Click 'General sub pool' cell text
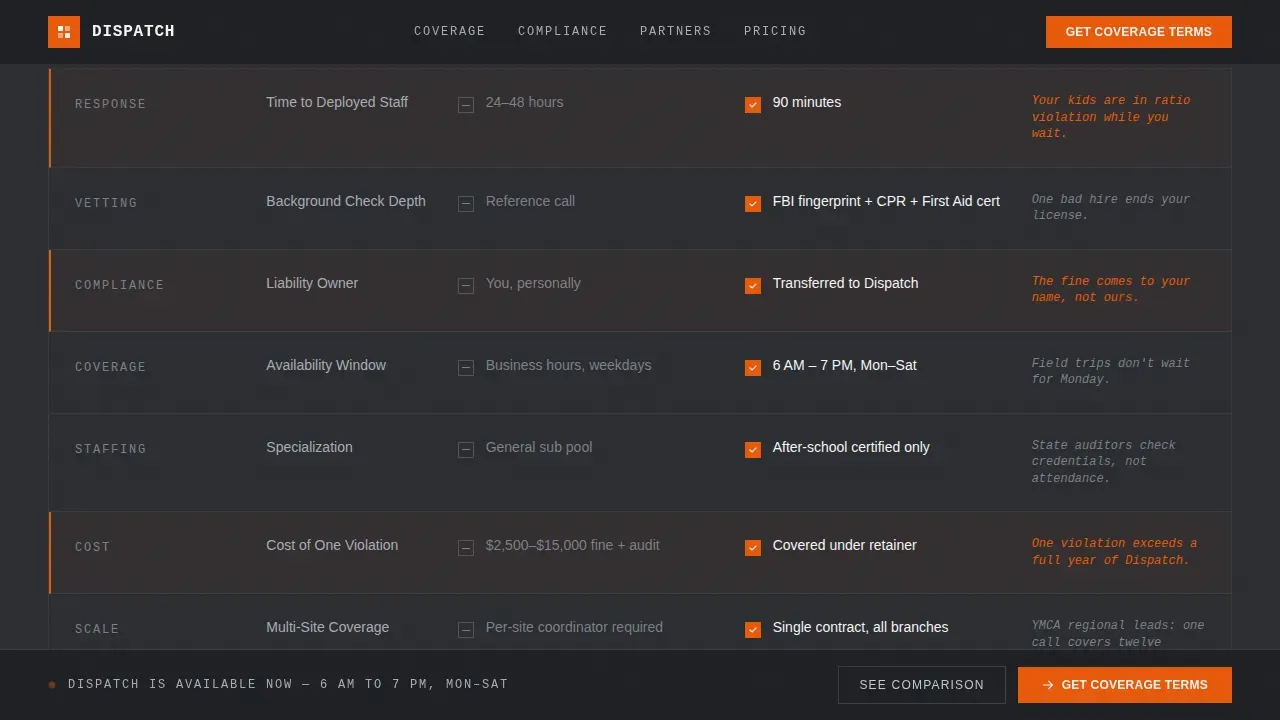 pyautogui.click(x=539, y=447)
